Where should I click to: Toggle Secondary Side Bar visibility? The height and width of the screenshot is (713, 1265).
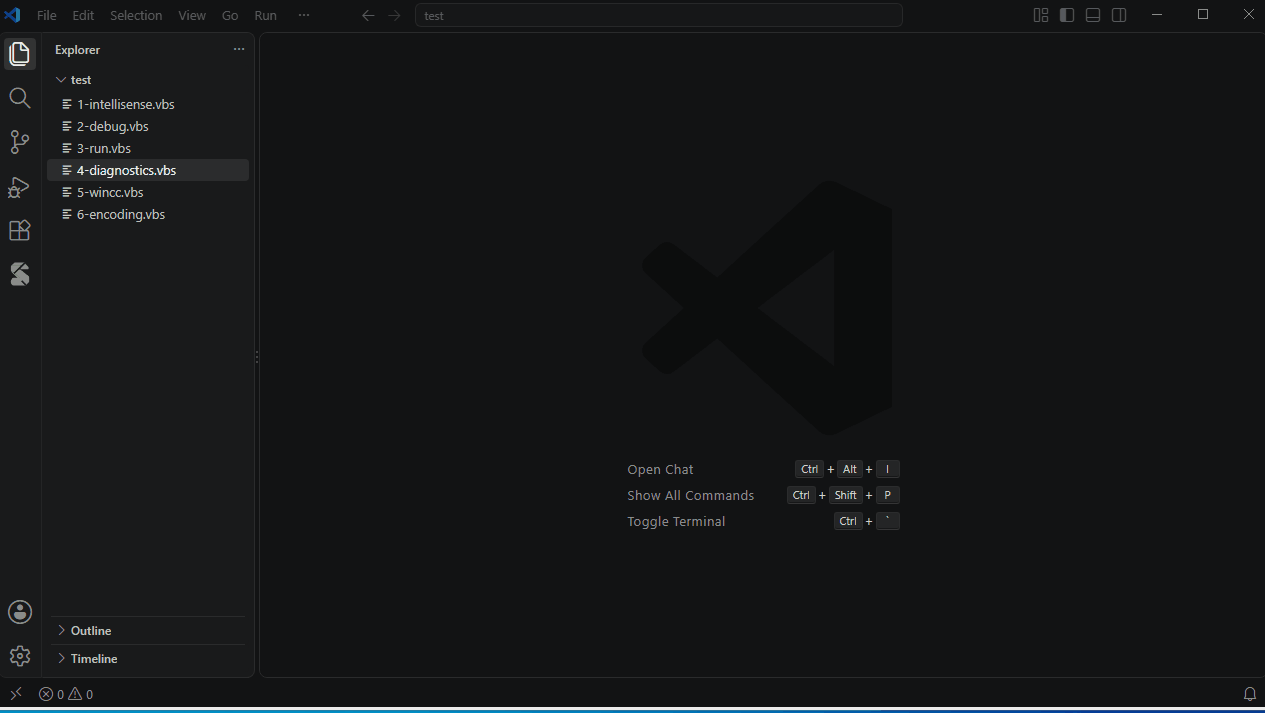coord(1120,15)
